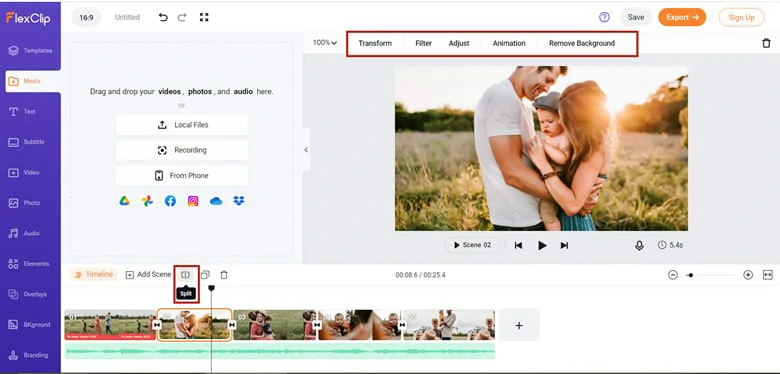Undo the last action
Image resolution: width=780 pixels, height=374 pixels.
click(163, 17)
